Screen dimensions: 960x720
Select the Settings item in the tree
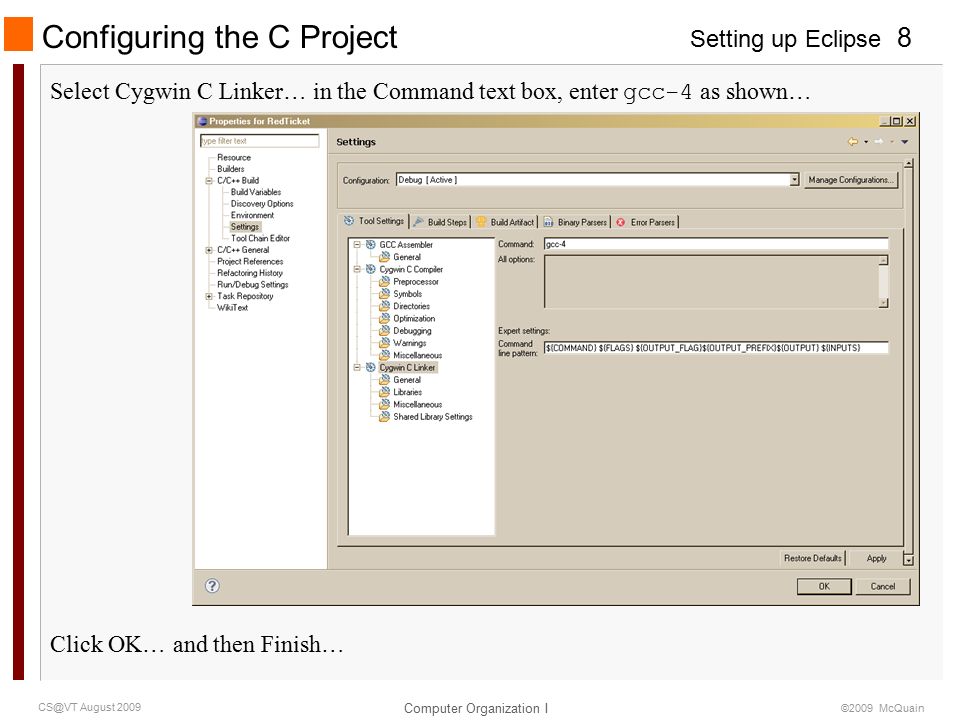click(x=245, y=227)
